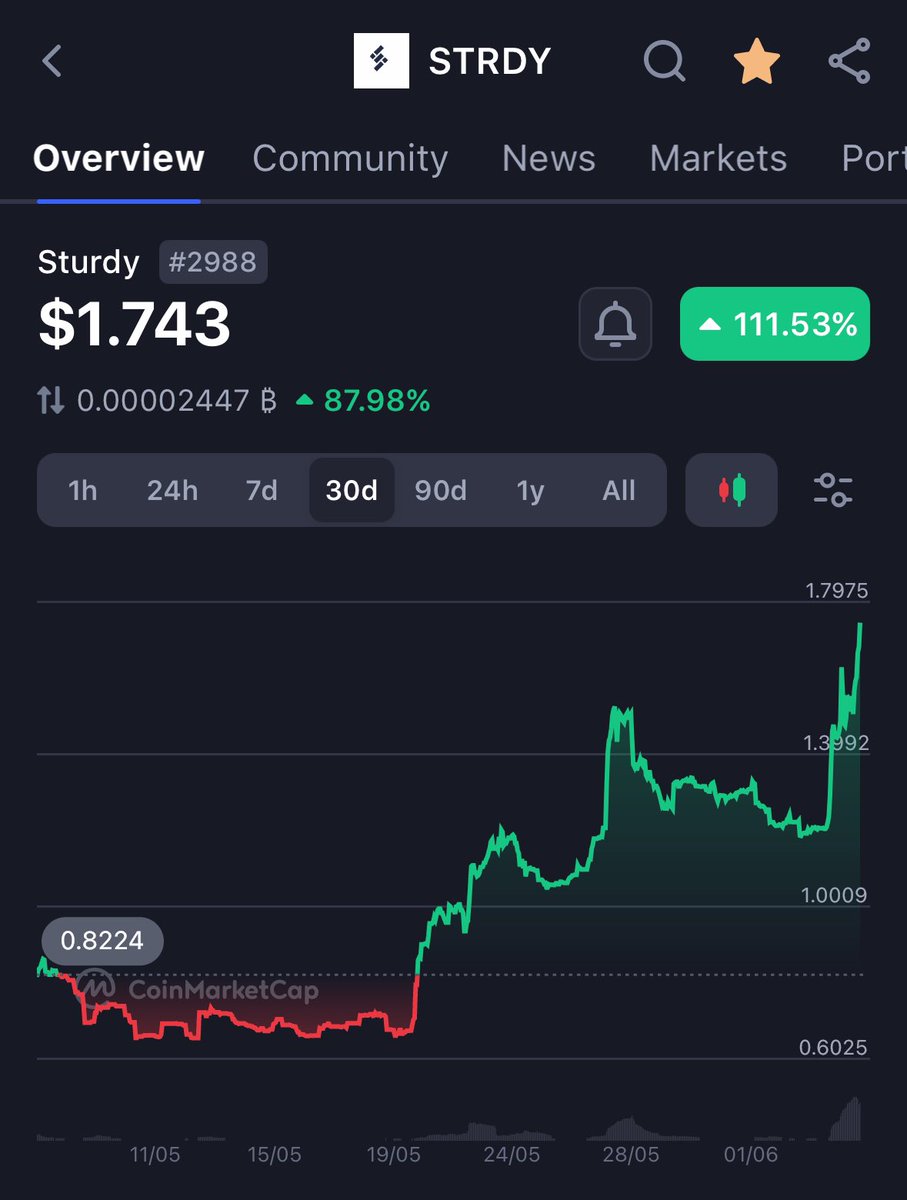The image size is (907, 1200).
Task: Tap the 0.6025 axis label
Action: click(x=834, y=1048)
